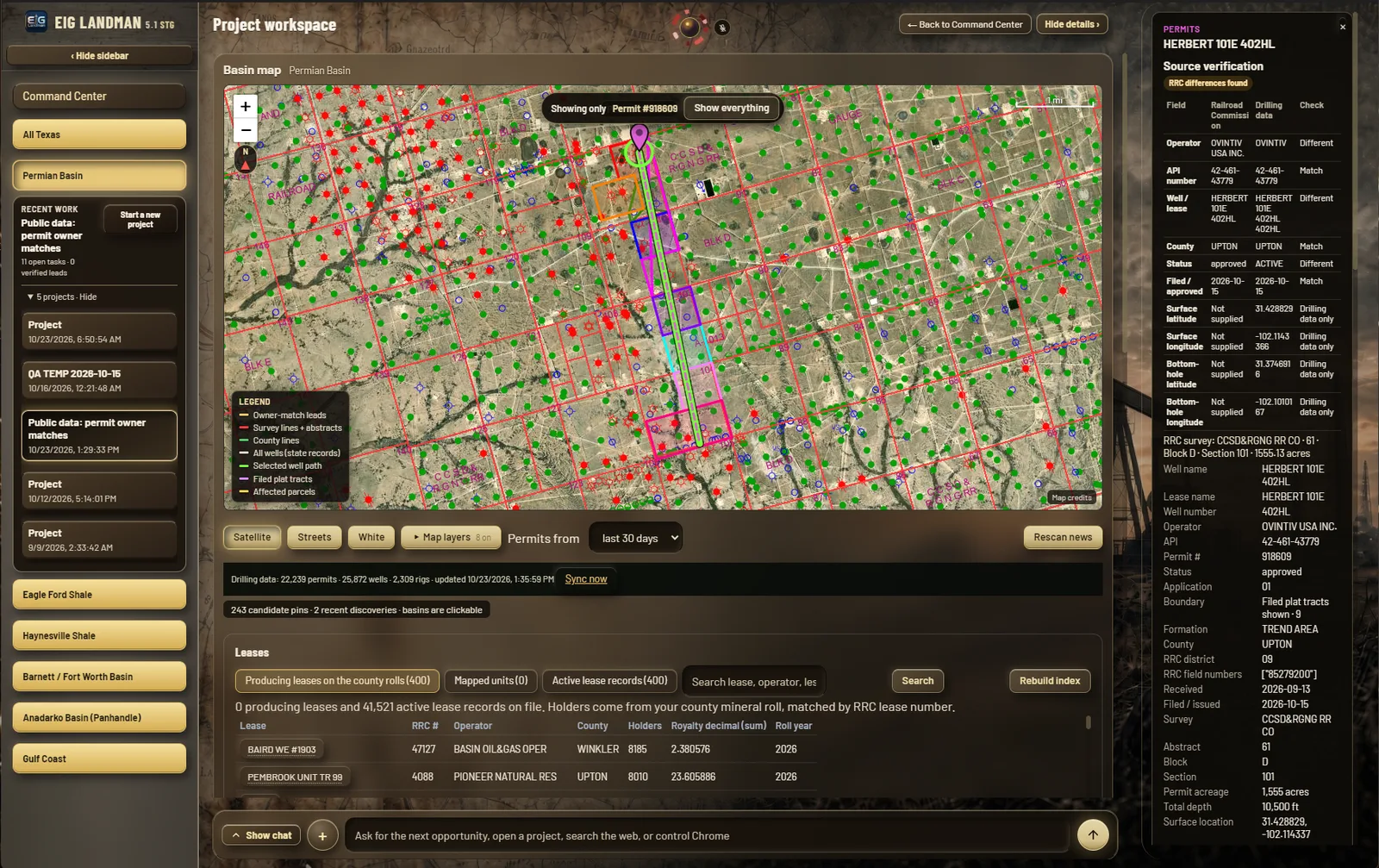Click Rebuild index button

(x=1050, y=681)
